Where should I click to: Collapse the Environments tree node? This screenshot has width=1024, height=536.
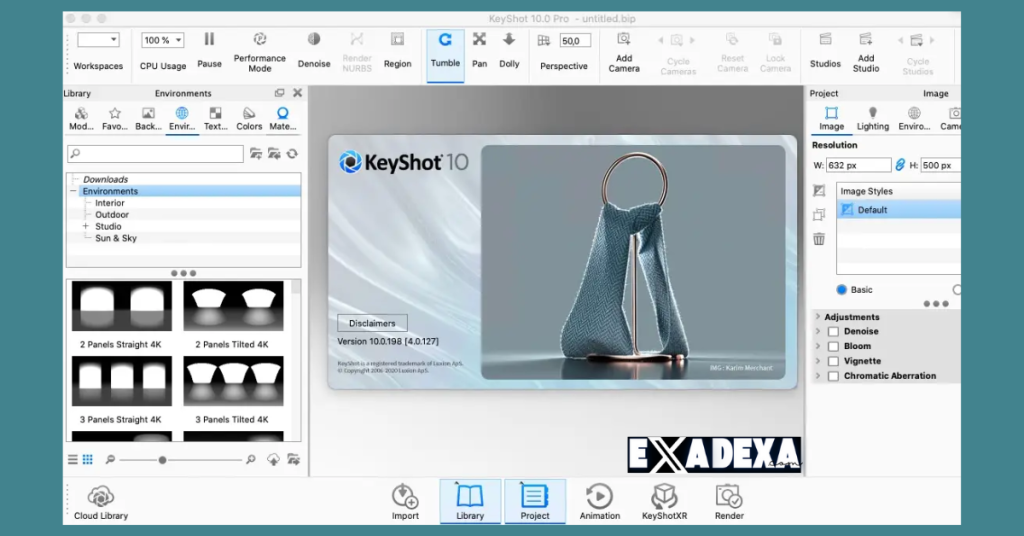pos(73,191)
